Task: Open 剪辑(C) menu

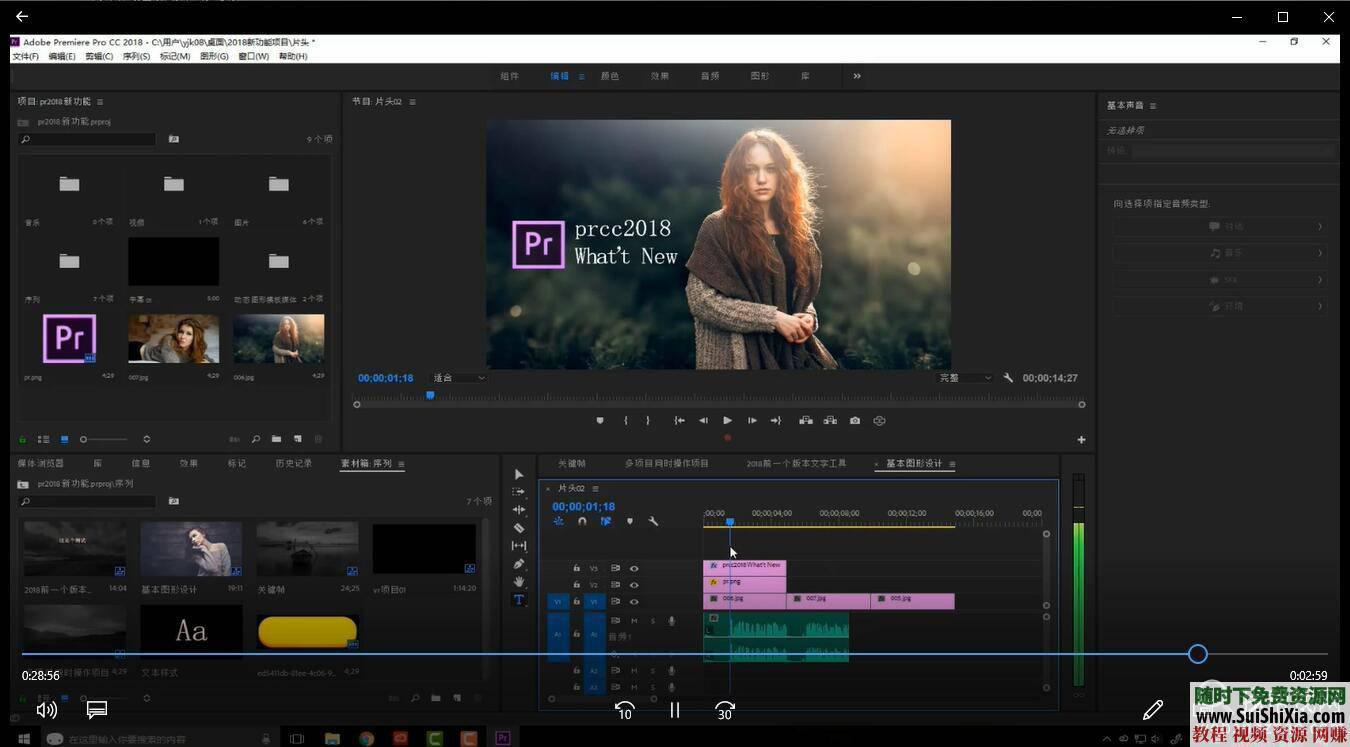Action: click(x=99, y=56)
